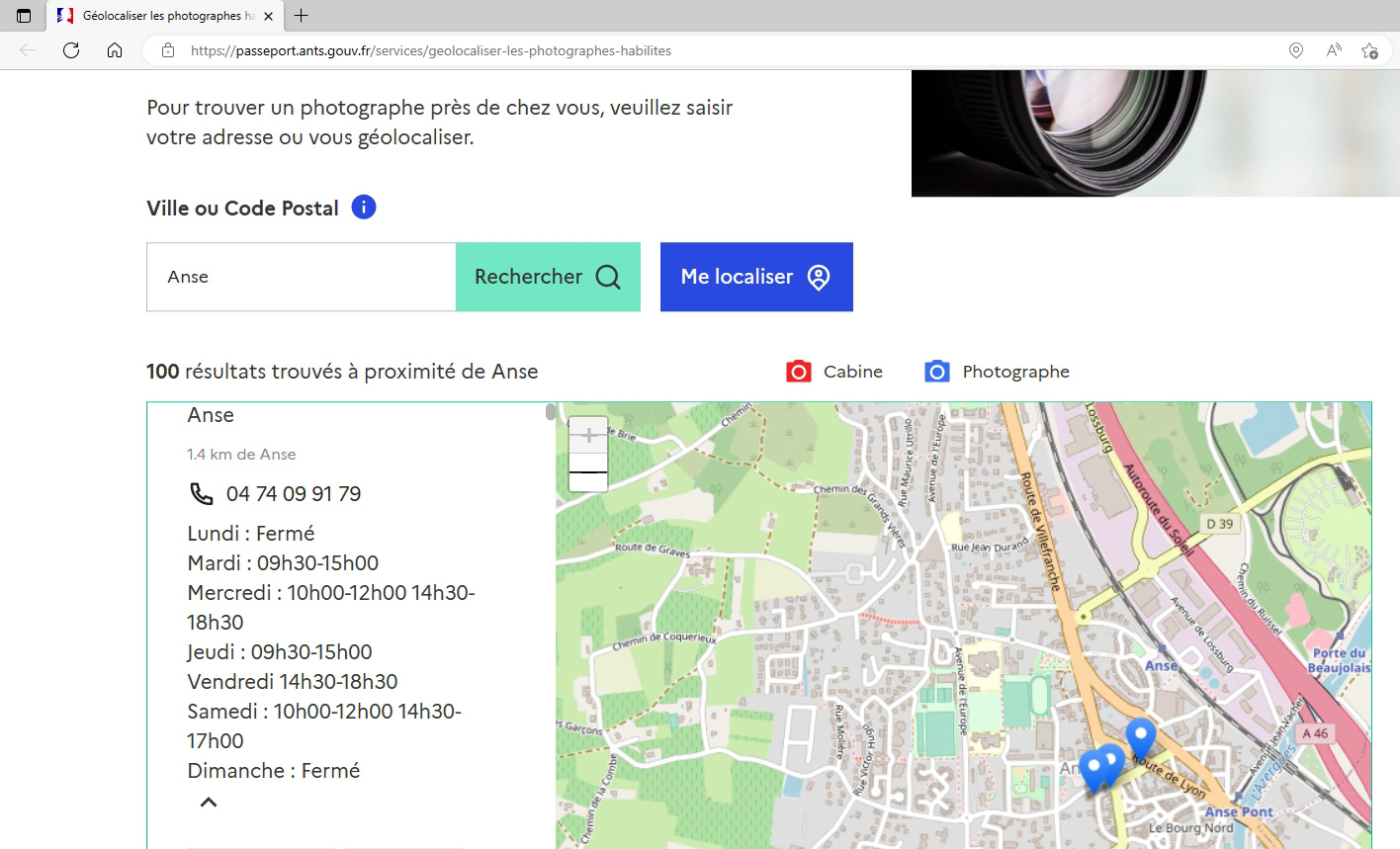Call phone number 04 74 09 91 79

click(x=294, y=493)
